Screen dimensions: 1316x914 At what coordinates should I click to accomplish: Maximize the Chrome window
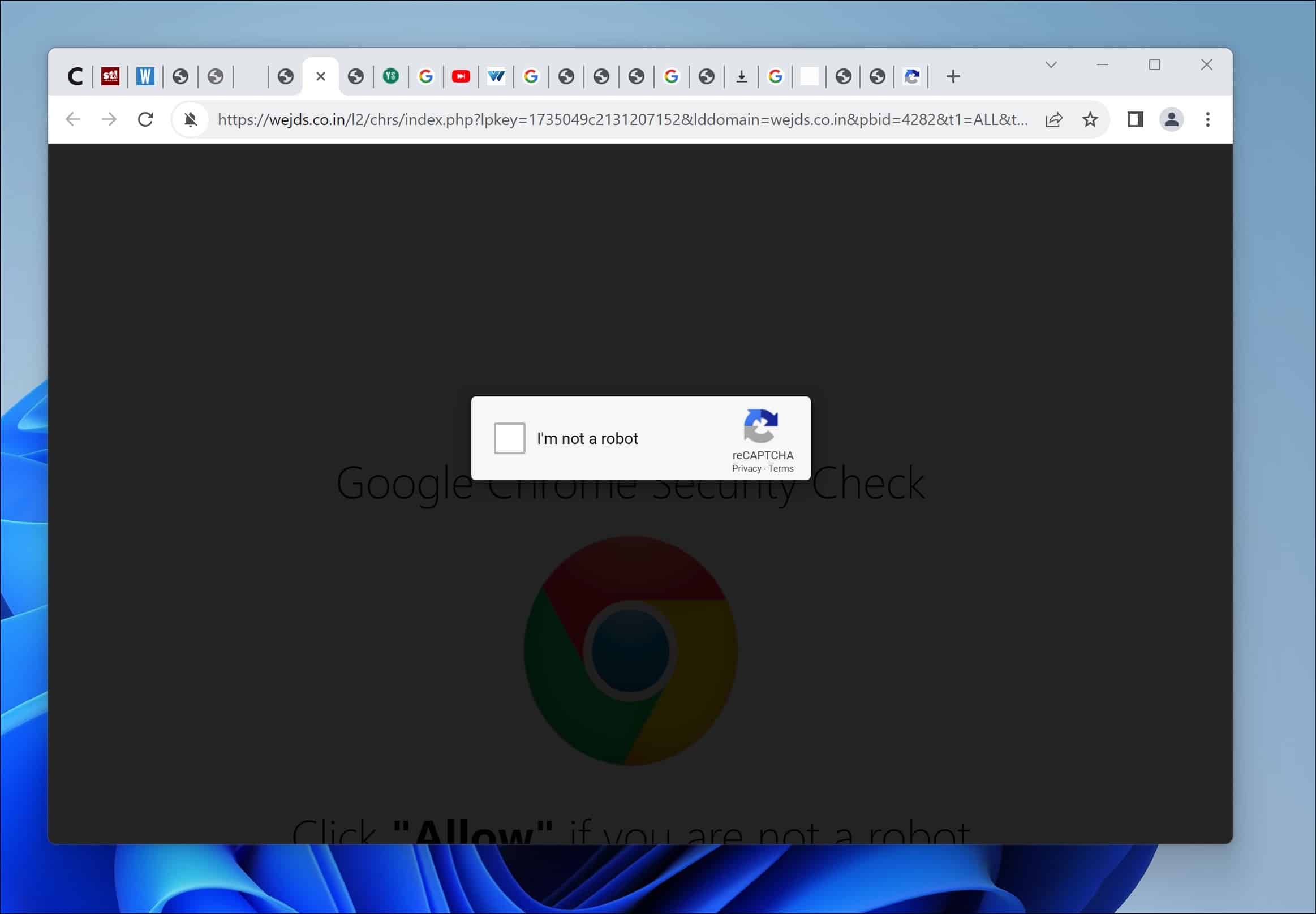[1154, 64]
